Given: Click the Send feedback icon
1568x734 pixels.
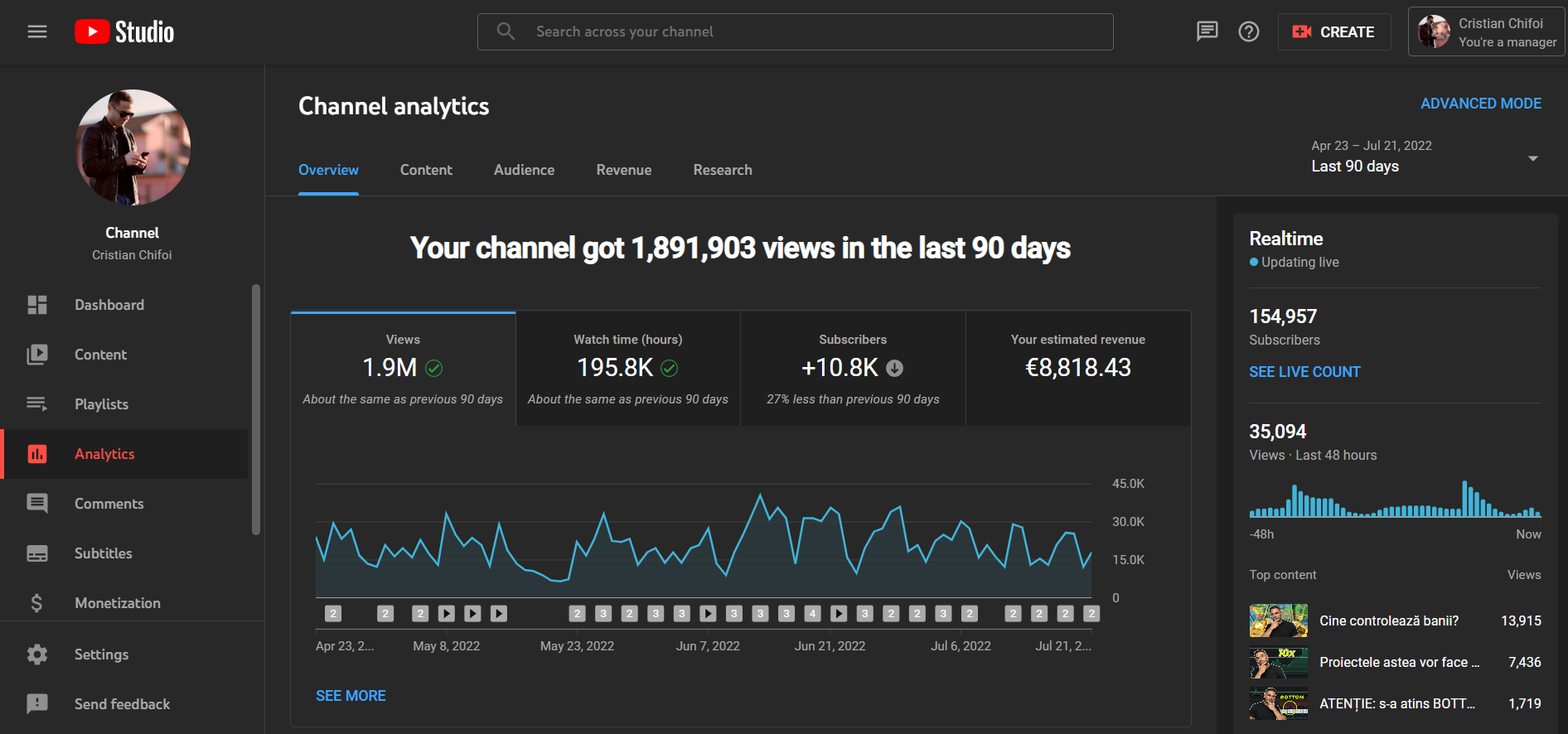Looking at the screenshot, I should pos(37,704).
